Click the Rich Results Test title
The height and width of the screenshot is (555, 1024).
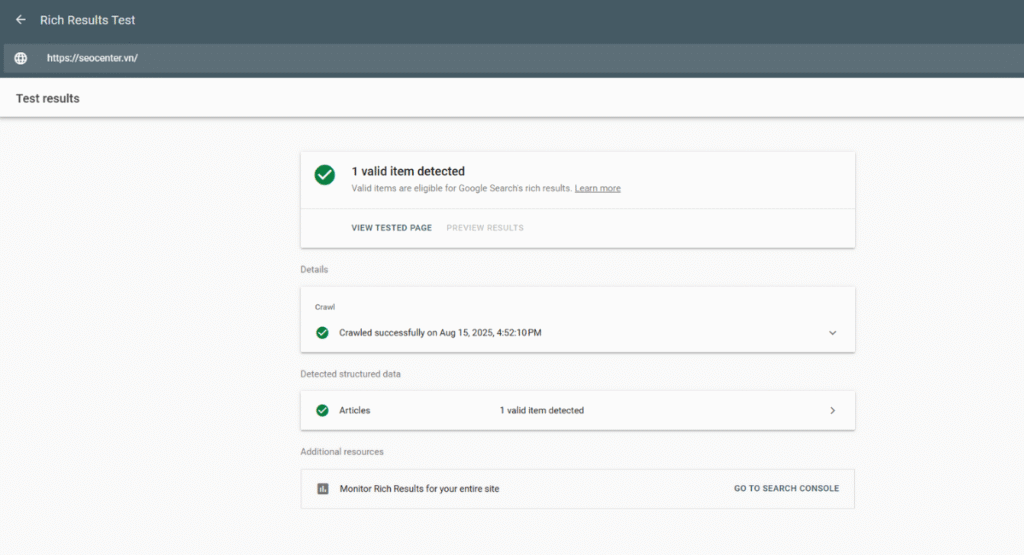pos(87,20)
